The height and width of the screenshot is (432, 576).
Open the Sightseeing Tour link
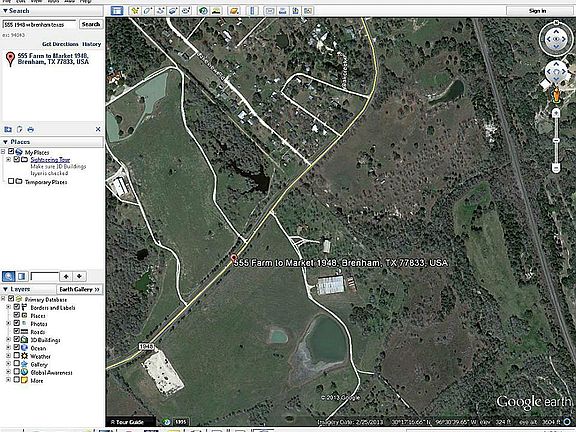tap(50, 160)
